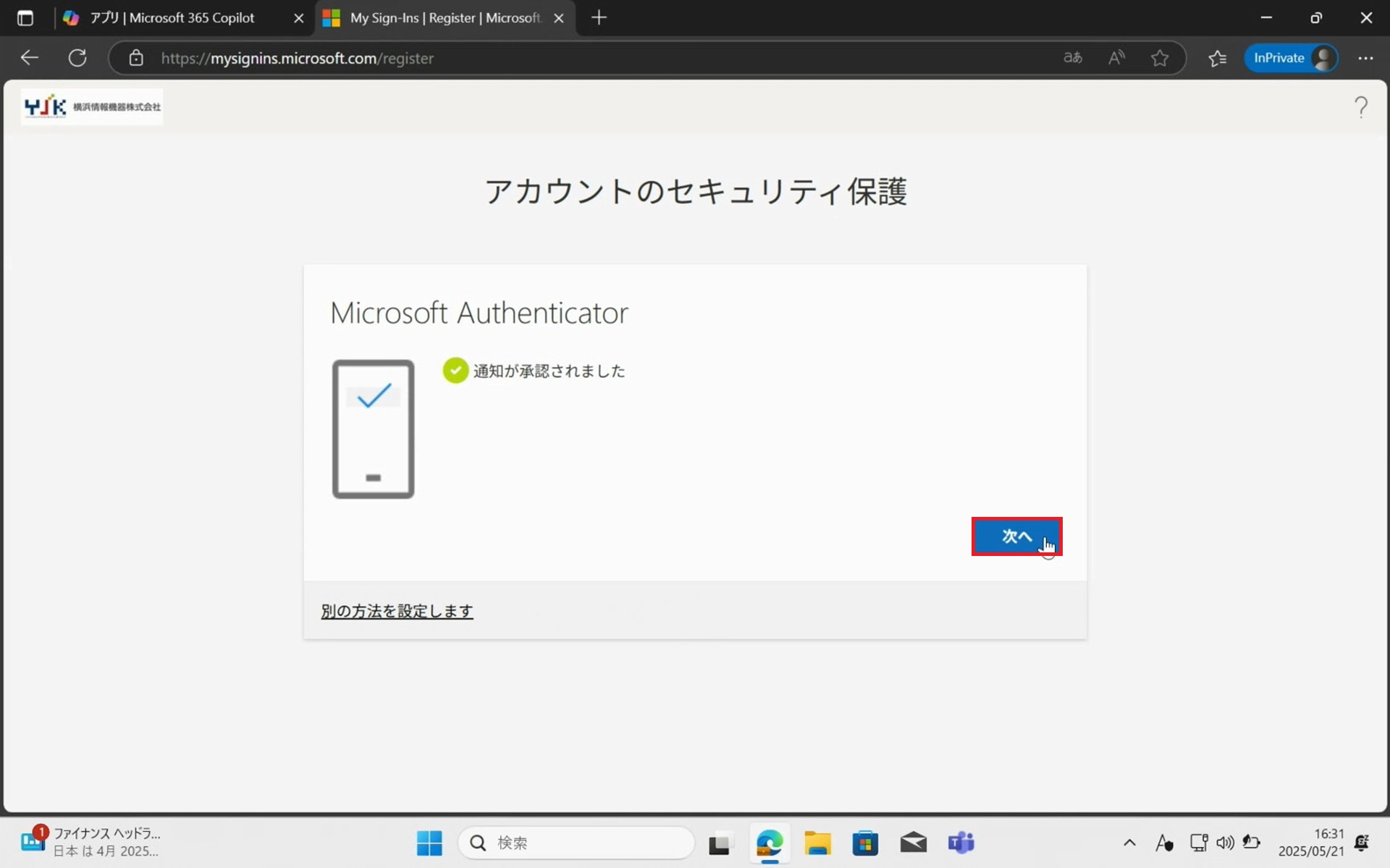Click the battery status tray icon

[1252, 843]
